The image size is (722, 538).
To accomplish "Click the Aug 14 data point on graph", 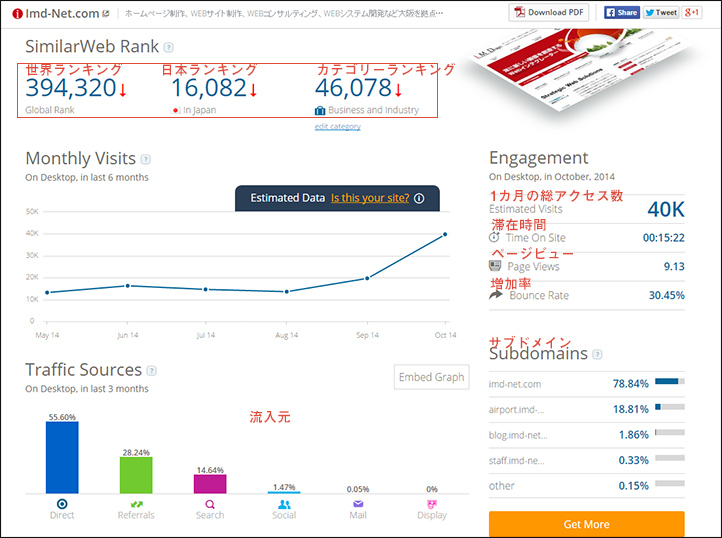I will click(287, 292).
